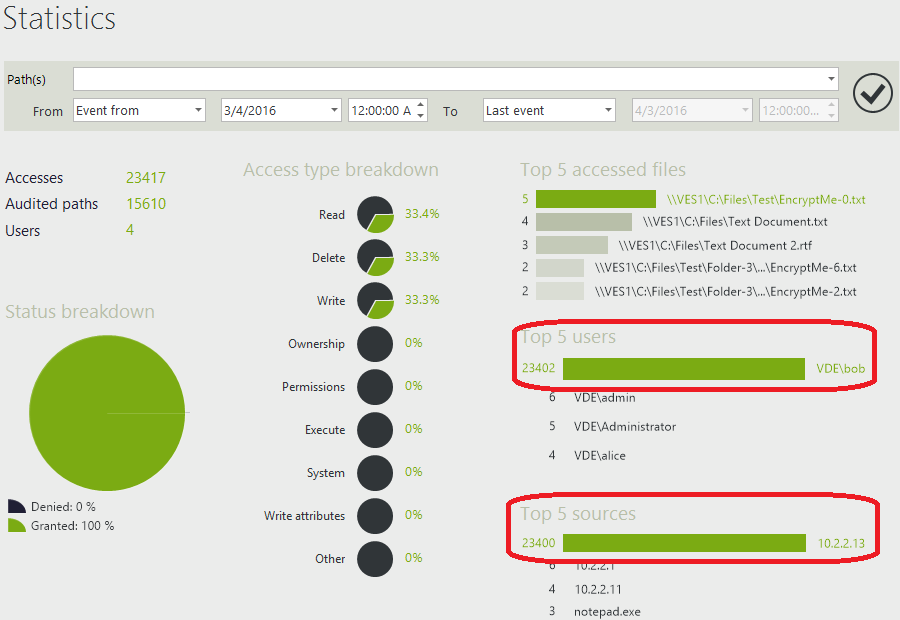Select user VDE\bob

point(840,369)
